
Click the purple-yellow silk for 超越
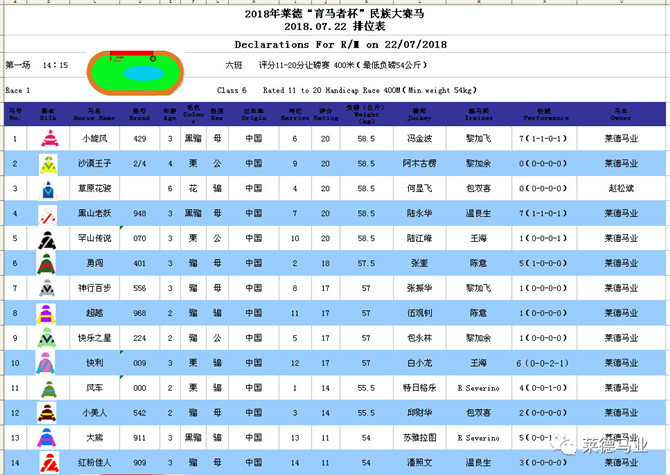point(47,314)
